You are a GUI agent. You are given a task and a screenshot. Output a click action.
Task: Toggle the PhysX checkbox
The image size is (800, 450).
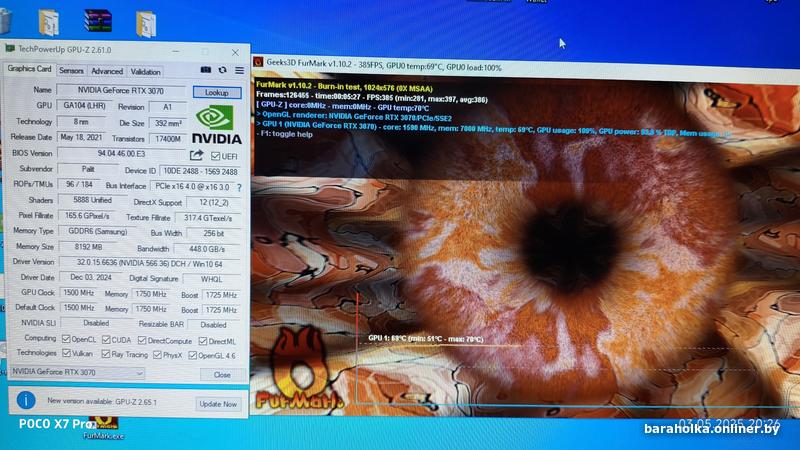(x=157, y=355)
